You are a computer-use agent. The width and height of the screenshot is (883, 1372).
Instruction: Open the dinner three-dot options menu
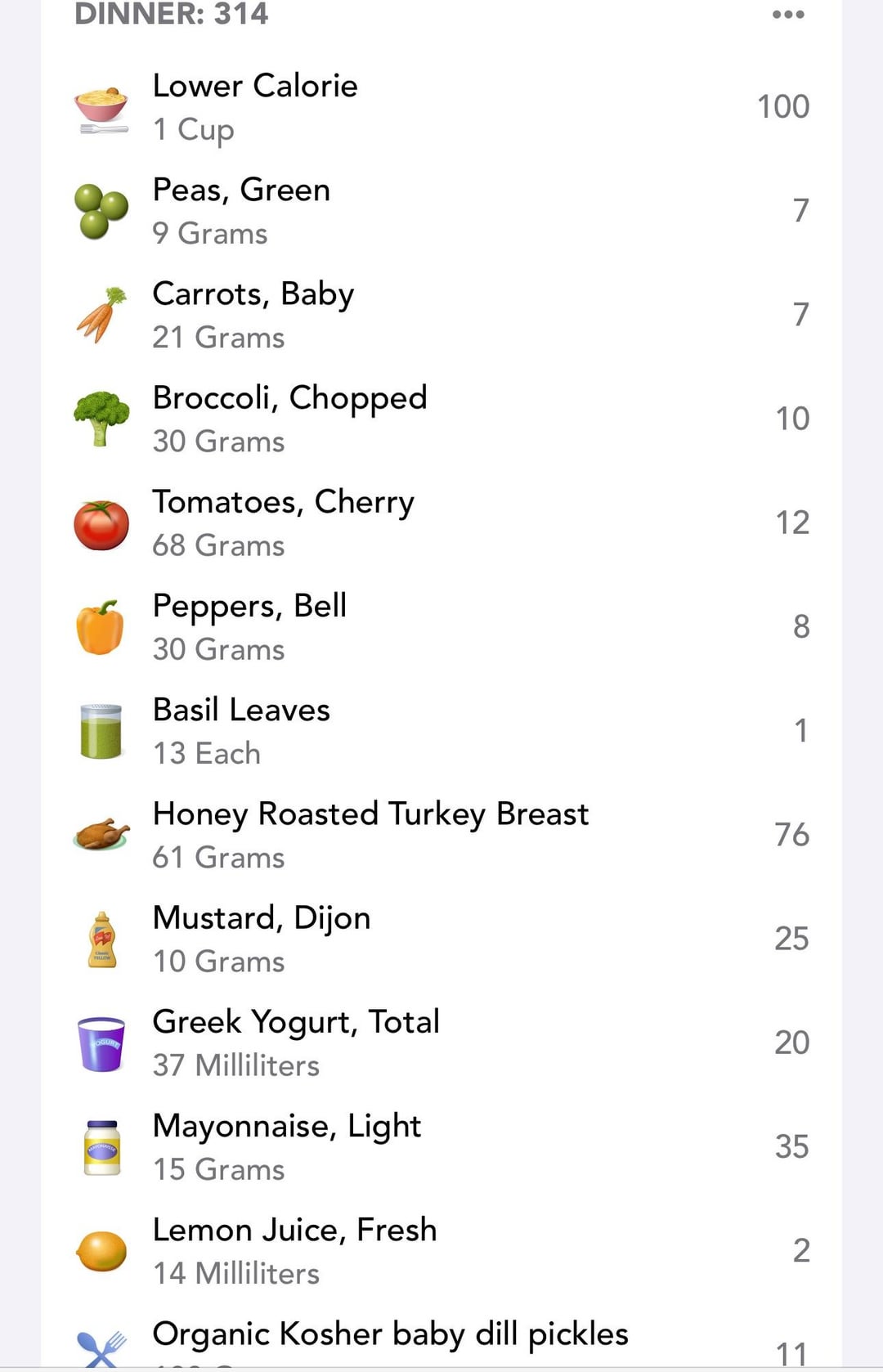[788, 15]
